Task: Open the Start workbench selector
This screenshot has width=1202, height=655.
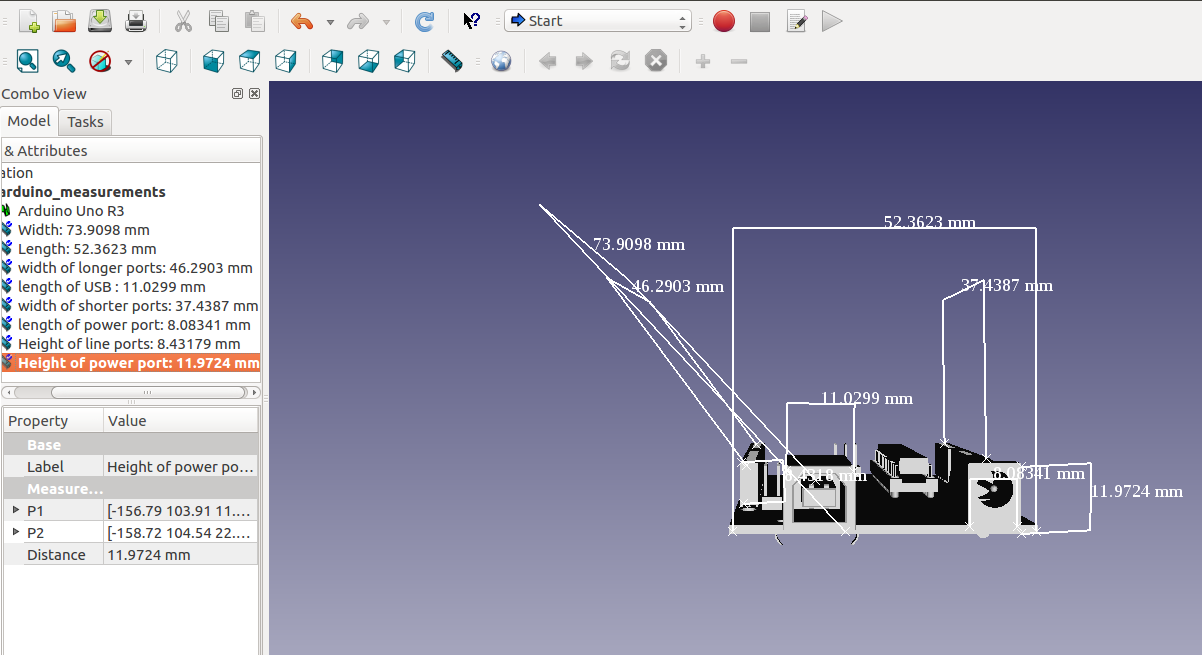Action: (x=598, y=20)
